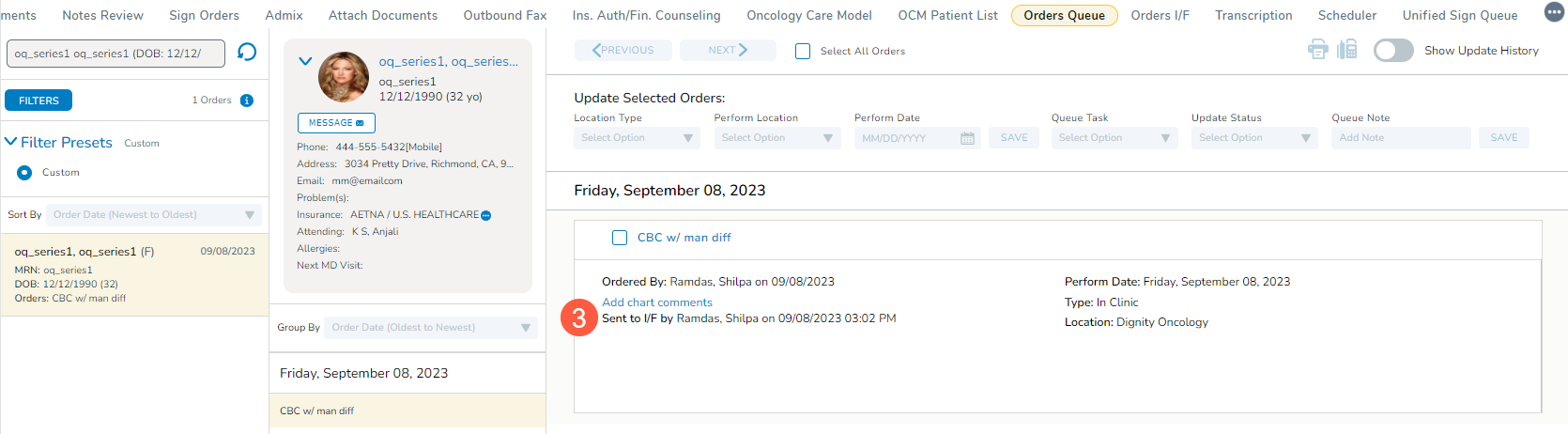The width and height of the screenshot is (1568, 434).
Task: Click the print icon
Action: [x=1318, y=50]
